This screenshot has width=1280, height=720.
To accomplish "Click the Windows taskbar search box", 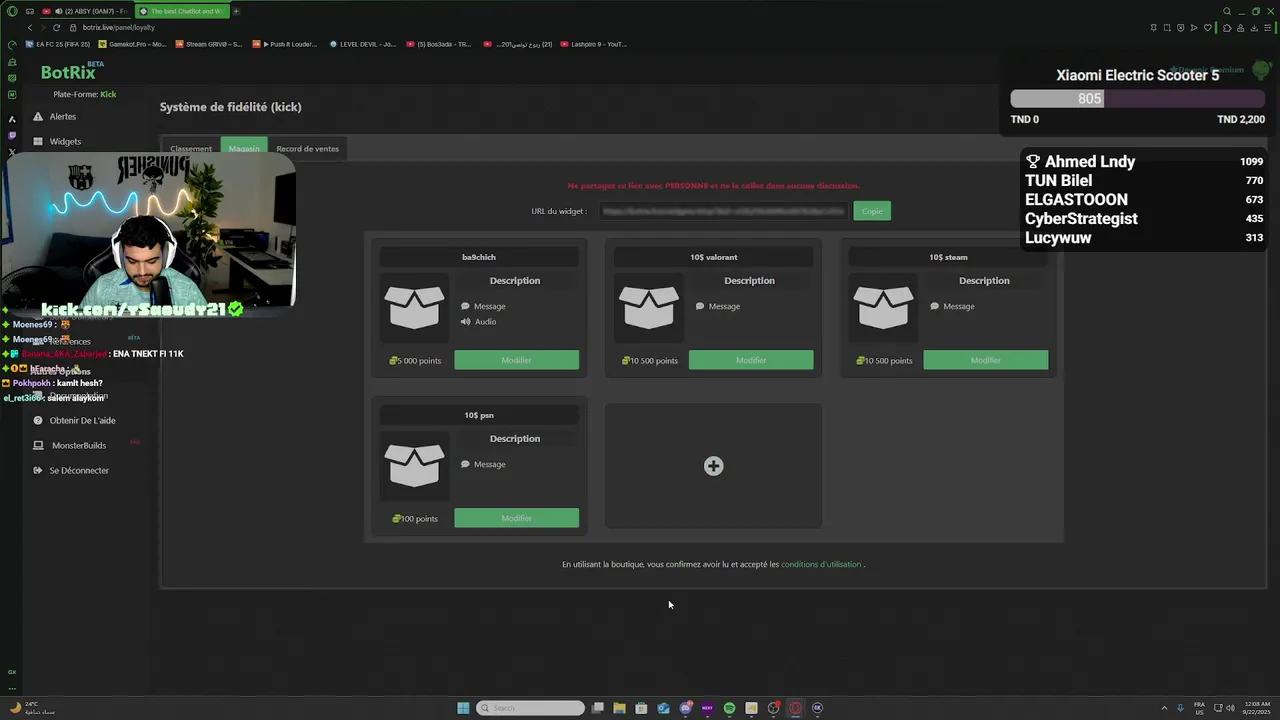I will coord(530,708).
